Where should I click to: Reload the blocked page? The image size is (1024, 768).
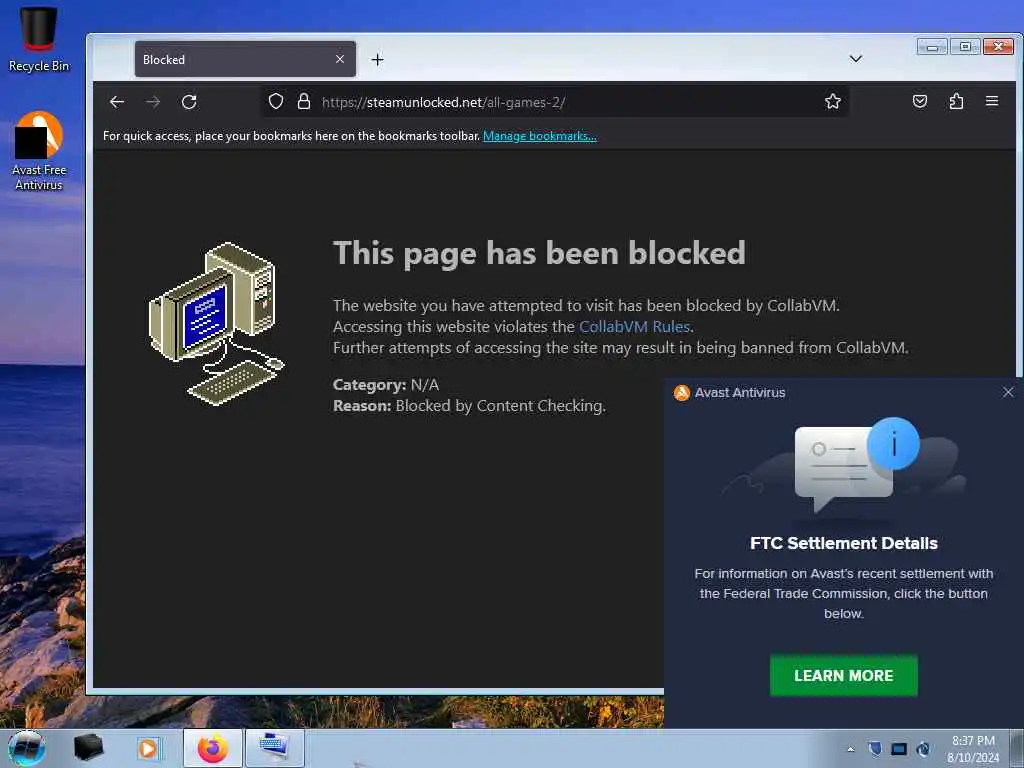point(189,102)
